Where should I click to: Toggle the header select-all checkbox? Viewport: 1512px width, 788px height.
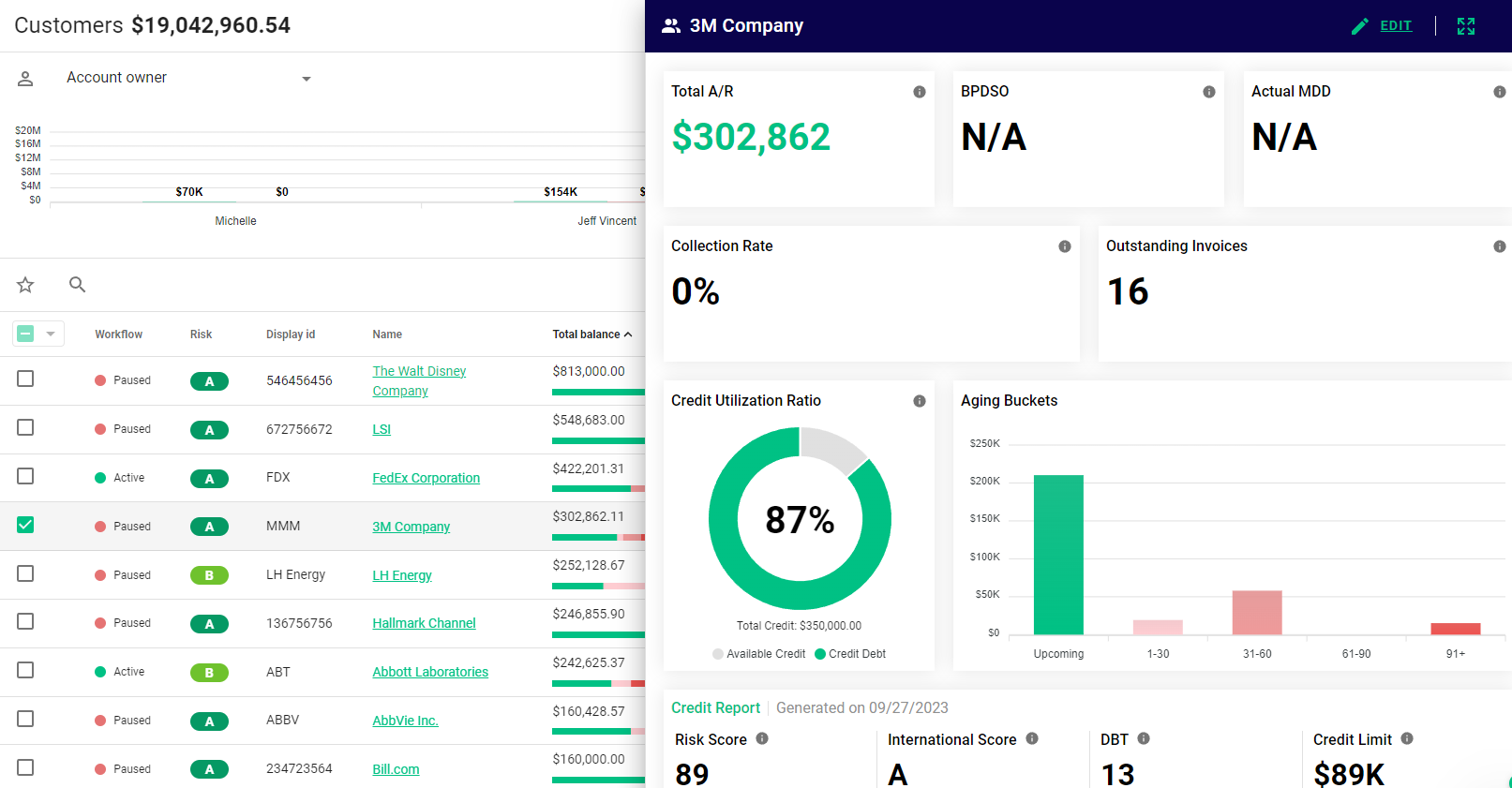tap(25, 334)
